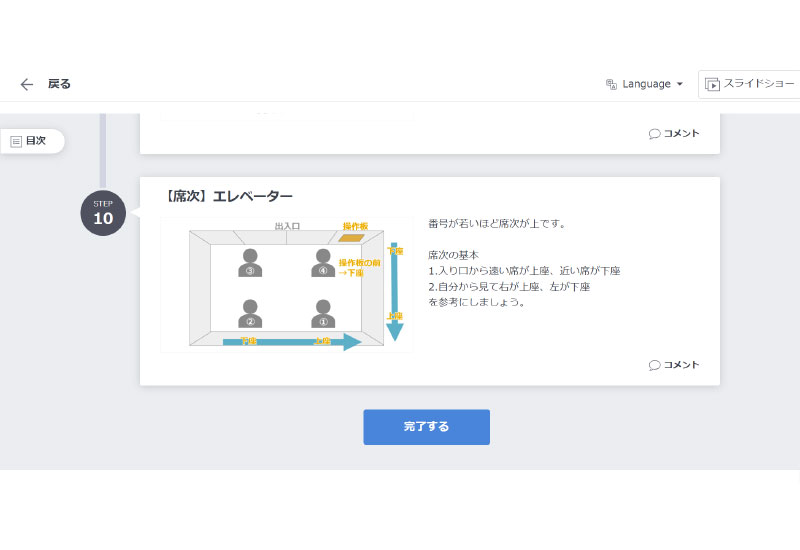The height and width of the screenshot is (550, 800).
Task: Open the 目次 table of contents
Action: click(x=33, y=141)
